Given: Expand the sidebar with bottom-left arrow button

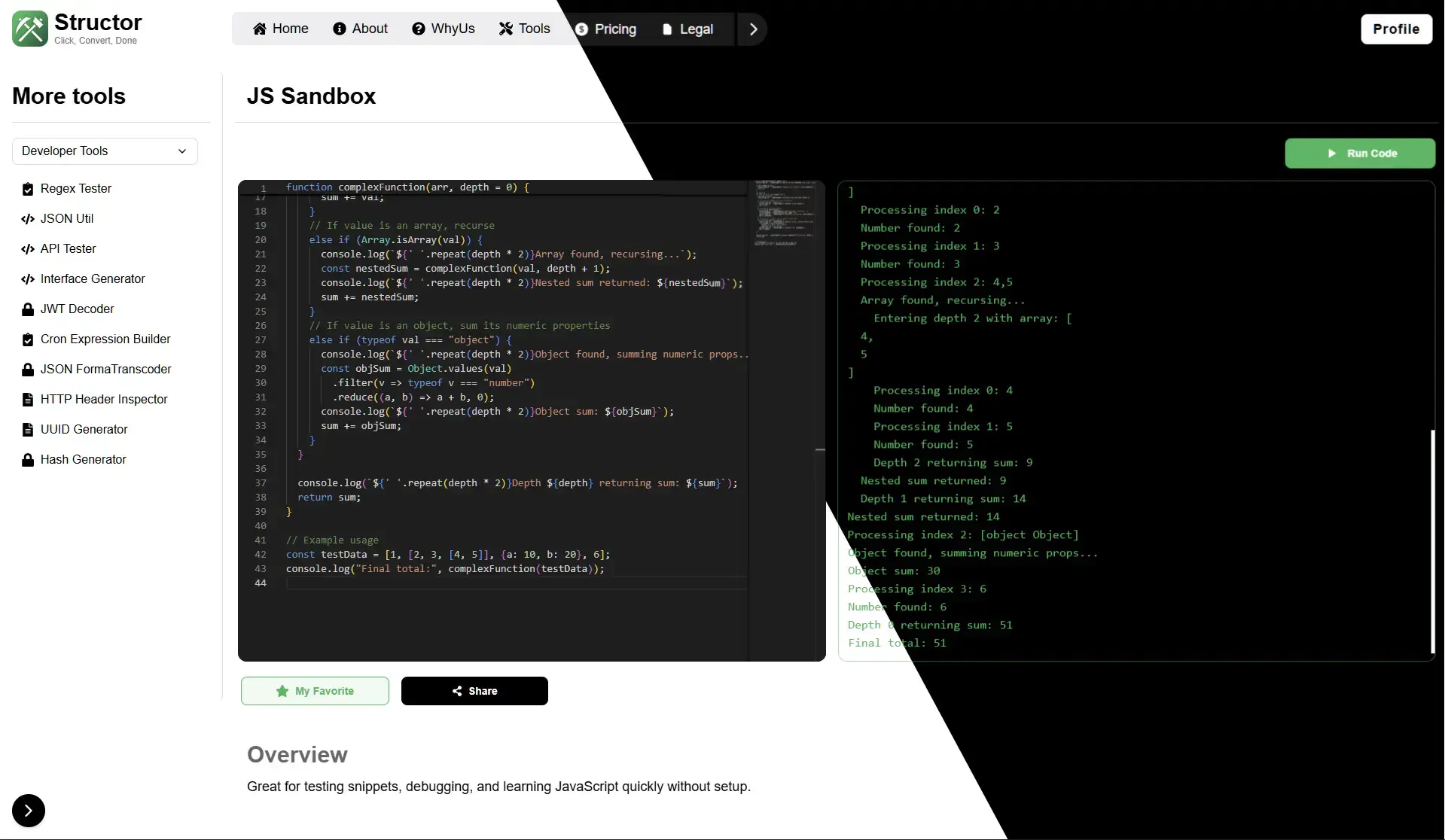Looking at the screenshot, I should point(29,811).
